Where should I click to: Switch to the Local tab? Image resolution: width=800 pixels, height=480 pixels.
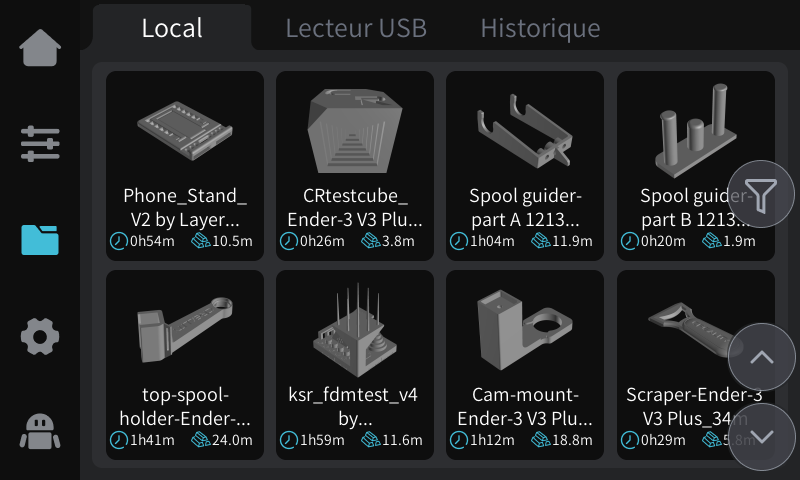tap(172, 28)
